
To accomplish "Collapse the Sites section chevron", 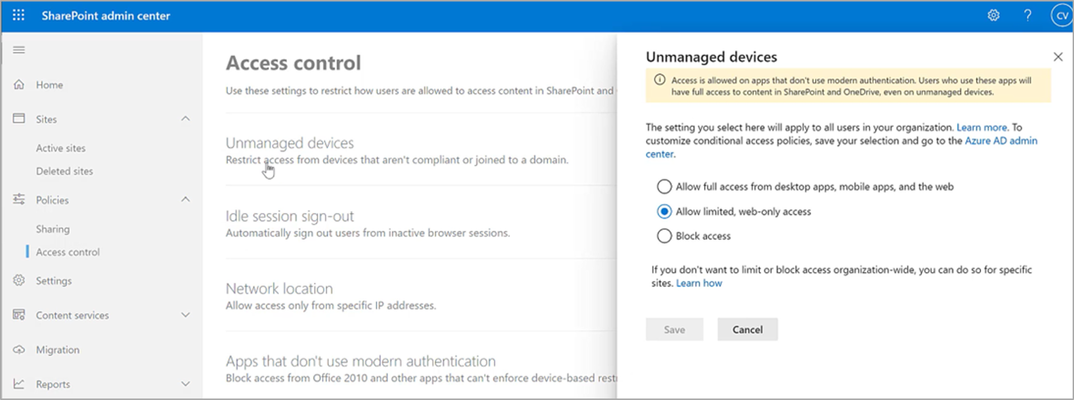I will click(185, 119).
